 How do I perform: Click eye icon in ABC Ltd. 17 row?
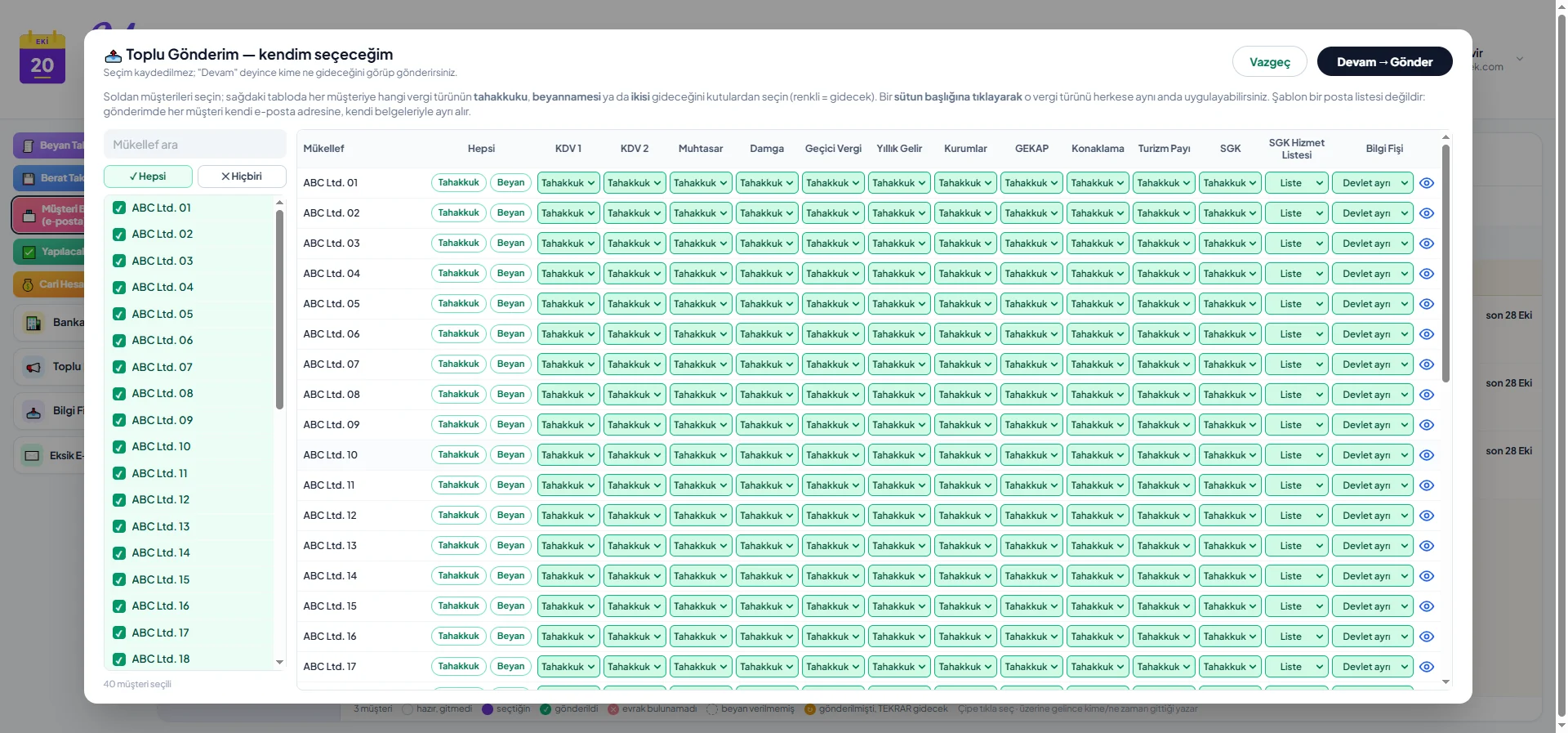point(1427,667)
